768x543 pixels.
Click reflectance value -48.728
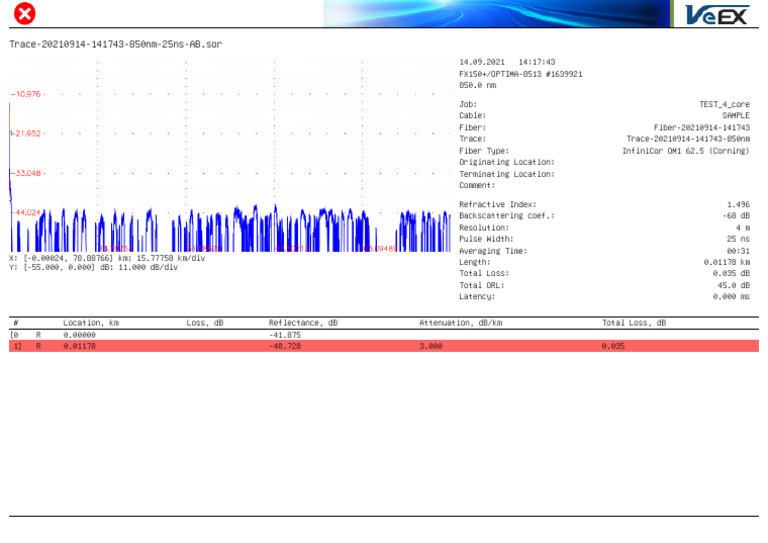(285, 346)
